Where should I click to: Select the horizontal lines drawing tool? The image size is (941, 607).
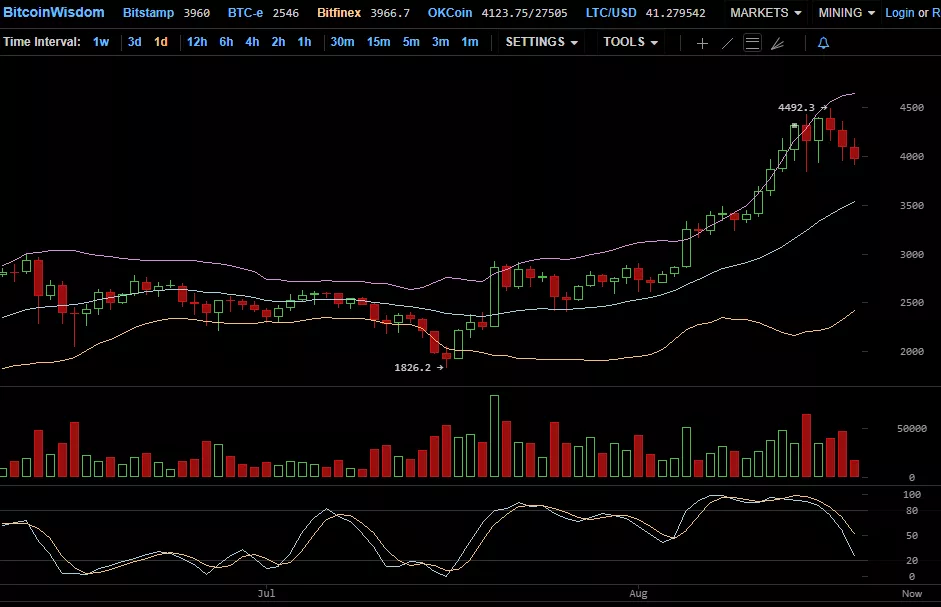[752, 43]
